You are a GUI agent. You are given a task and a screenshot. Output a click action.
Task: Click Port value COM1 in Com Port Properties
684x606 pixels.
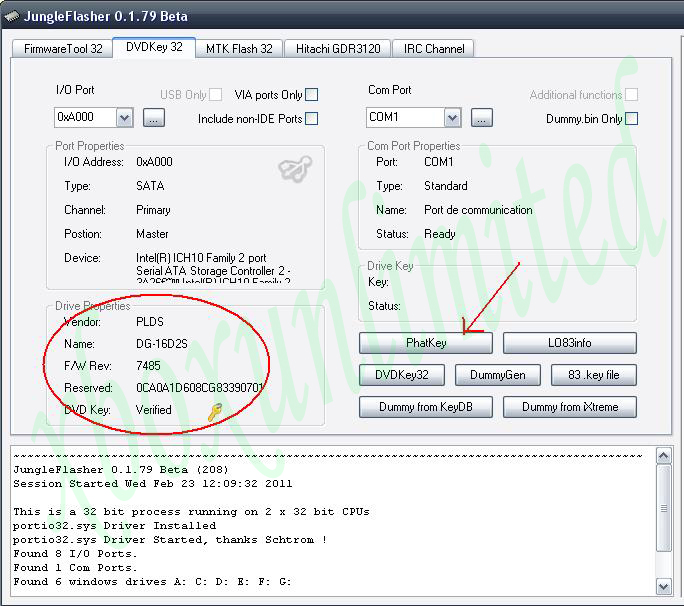point(439,162)
